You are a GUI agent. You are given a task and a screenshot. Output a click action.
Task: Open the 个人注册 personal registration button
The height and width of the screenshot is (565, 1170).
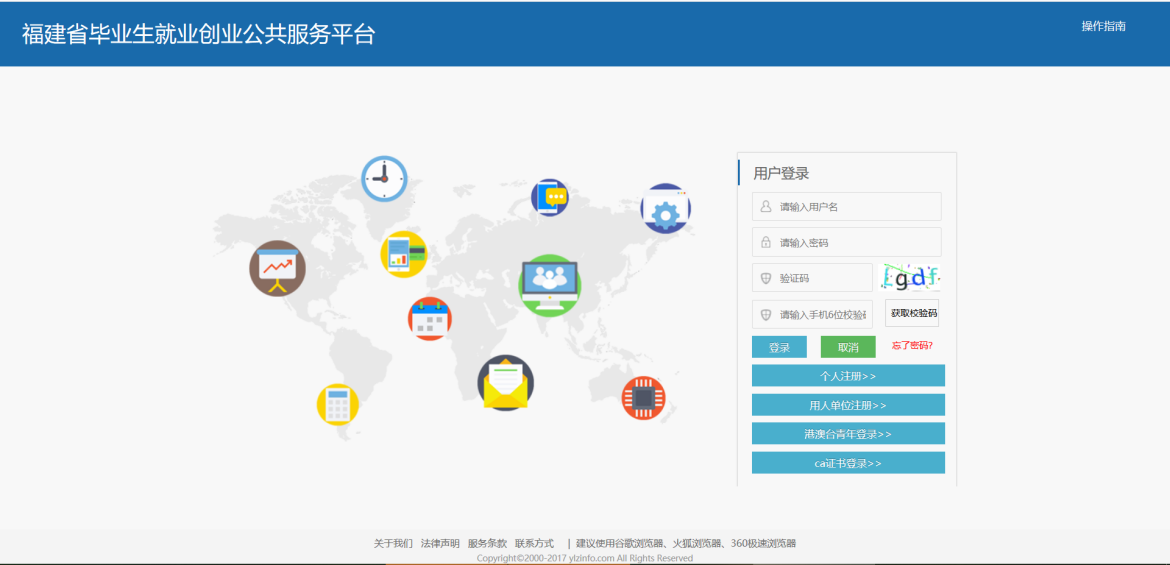[x=848, y=376]
